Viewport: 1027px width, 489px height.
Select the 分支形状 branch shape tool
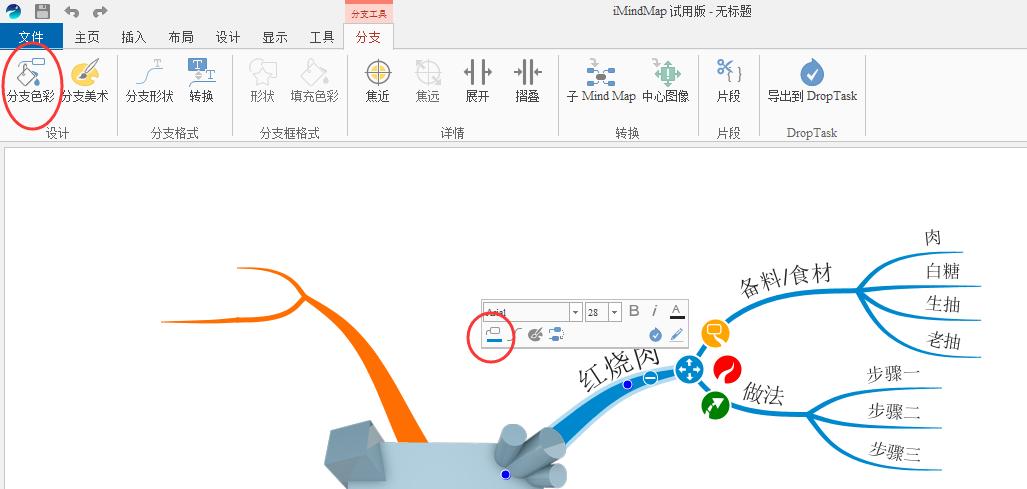click(149, 81)
